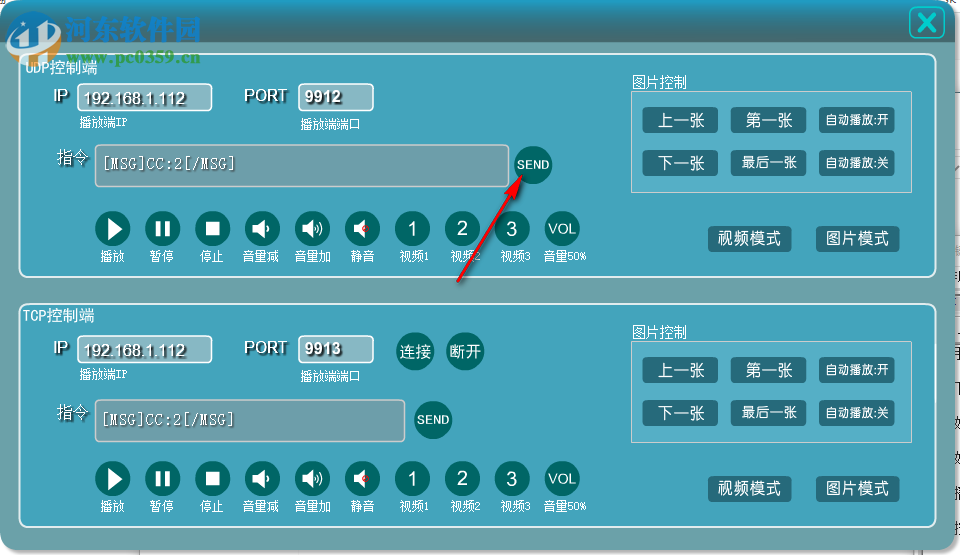The height and width of the screenshot is (555, 960).
Task: Show previous picture (上一张) in TCP panel
Action: [680, 370]
